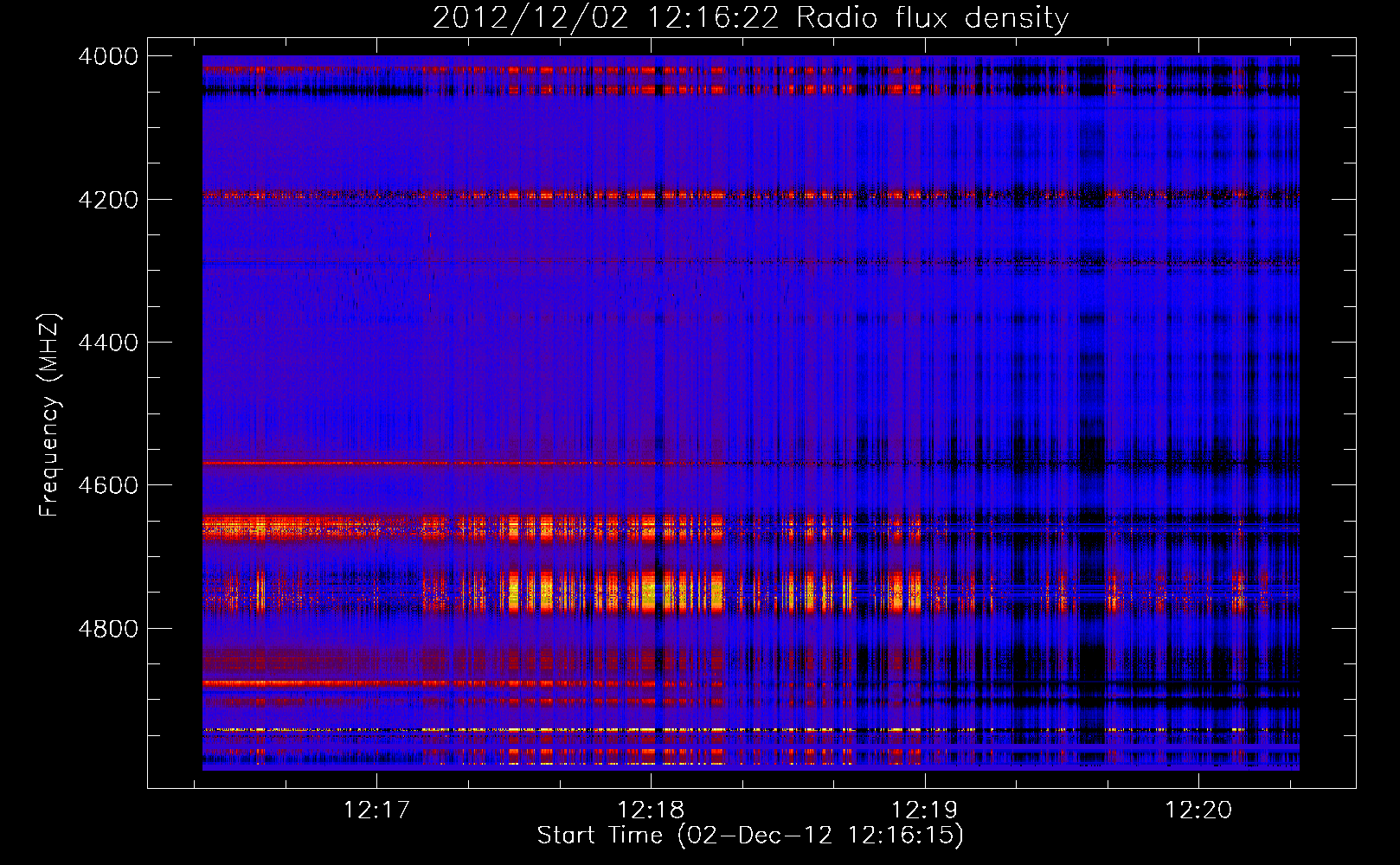
Task: Click the 12:19 time tick label
Action: pyautogui.click(x=925, y=811)
